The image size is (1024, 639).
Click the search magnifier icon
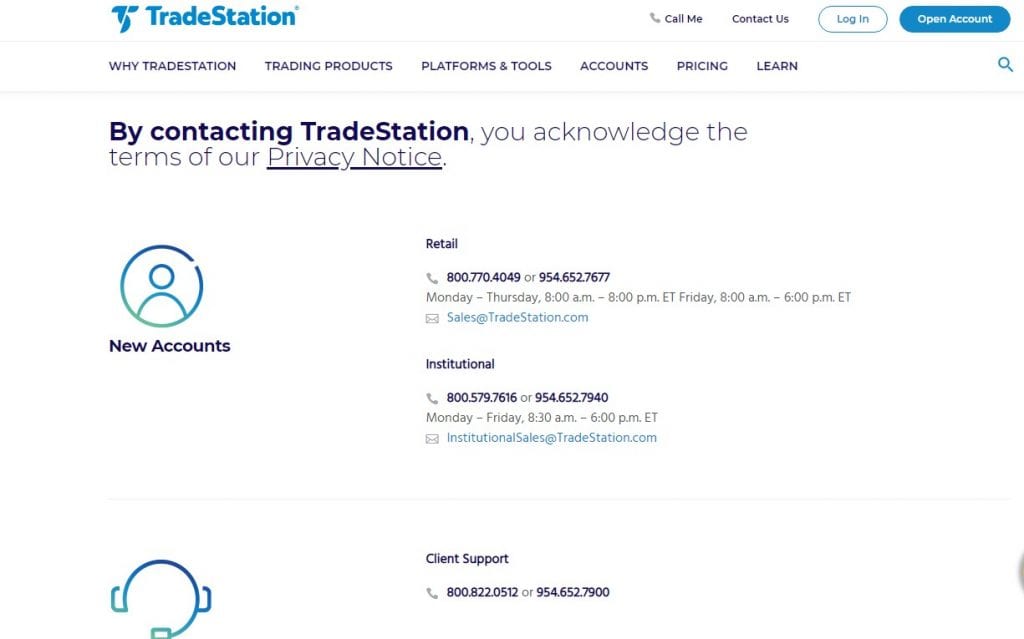pyautogui.click(x=1005, y=65)
